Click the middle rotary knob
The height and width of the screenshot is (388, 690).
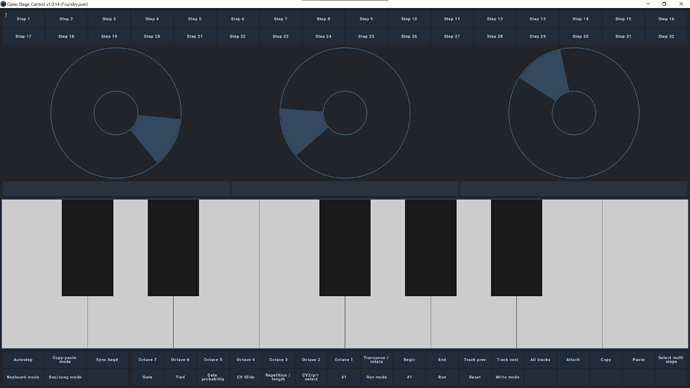click(345, 113)
